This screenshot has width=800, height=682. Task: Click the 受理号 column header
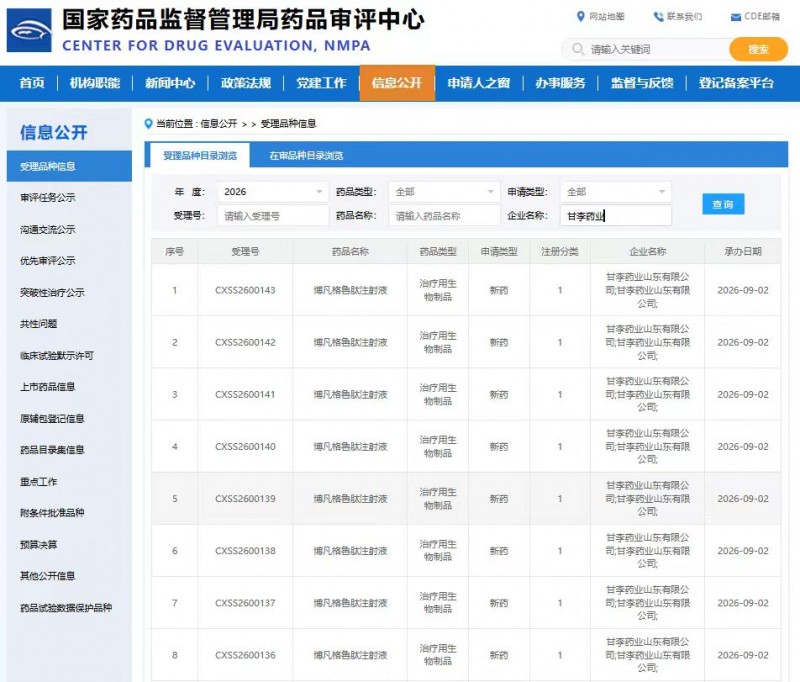tap(245, 251)
